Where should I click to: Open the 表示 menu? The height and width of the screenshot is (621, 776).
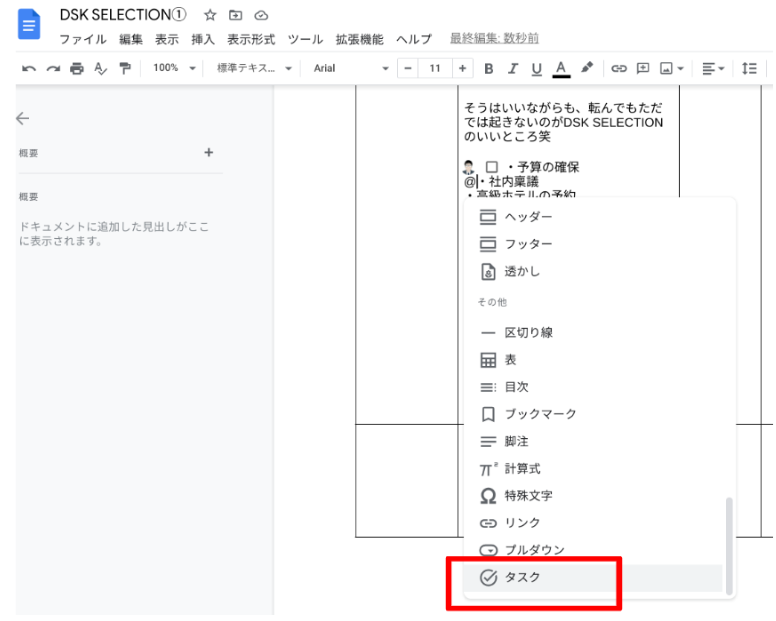pos(167,39)
